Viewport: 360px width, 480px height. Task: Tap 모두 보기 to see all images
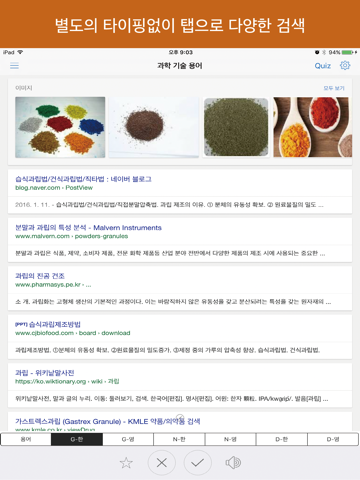334,88
